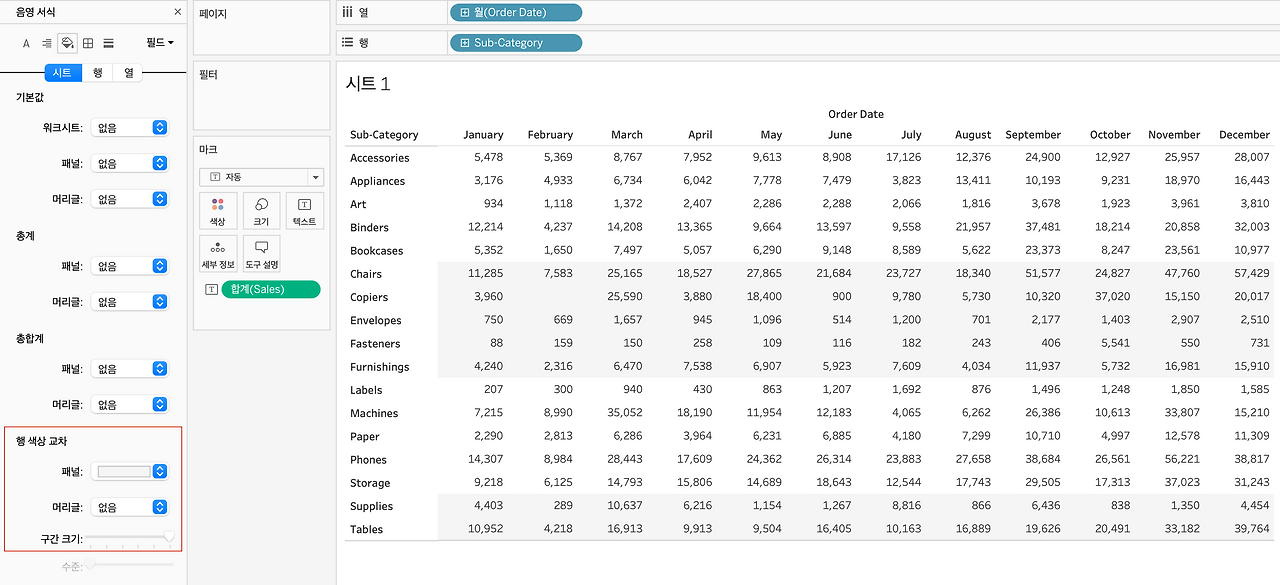Click the 도구 설명 (Tooltip) mark card
The height and width of the screenshot is (585, 1280).
(261, 254)
